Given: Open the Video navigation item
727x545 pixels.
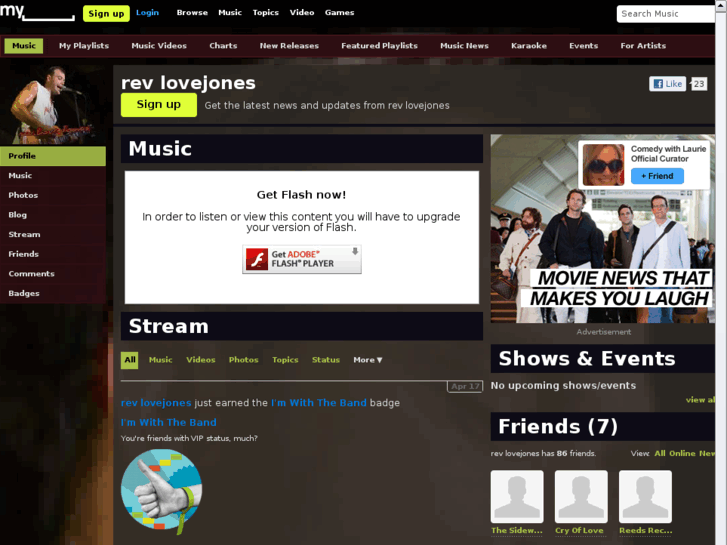Looking at the screenshot, I should 302,13.
